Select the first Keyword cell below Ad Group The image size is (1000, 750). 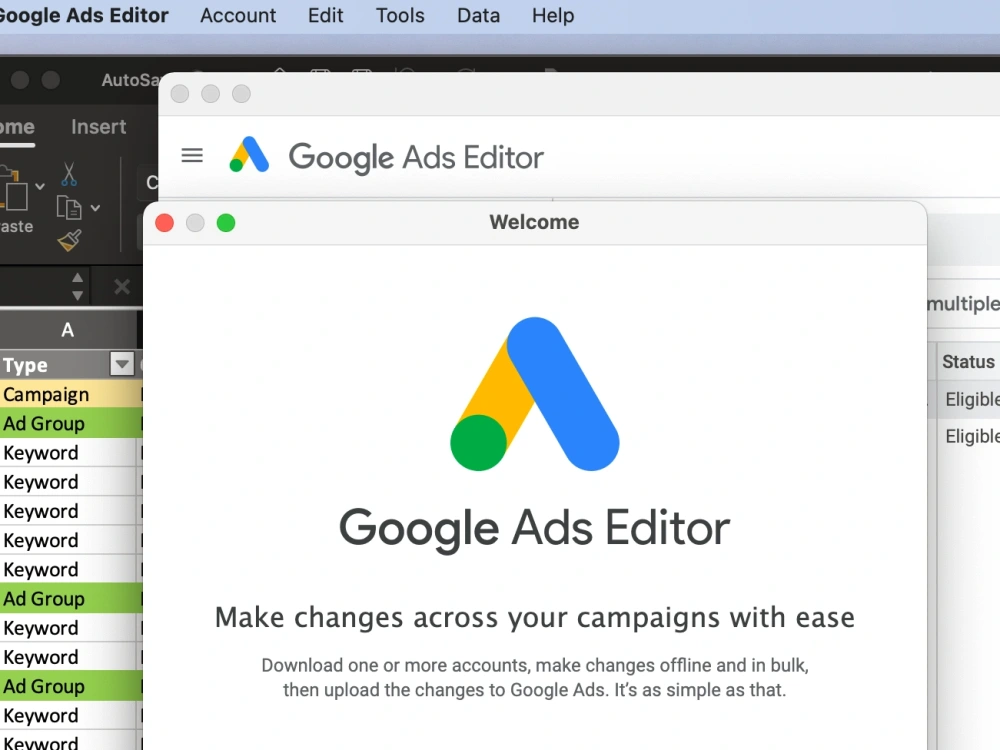[x=68, y=453]
